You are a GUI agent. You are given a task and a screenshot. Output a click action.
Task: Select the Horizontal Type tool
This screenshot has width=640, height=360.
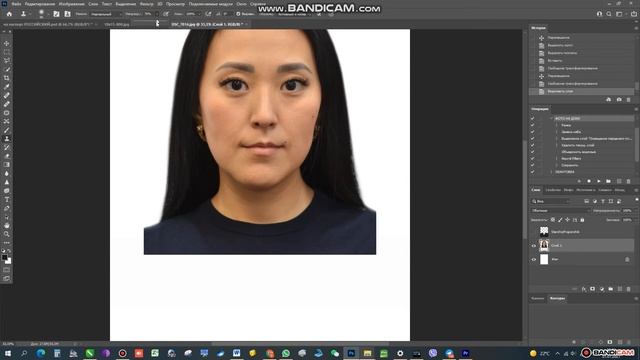pos(7,200)
